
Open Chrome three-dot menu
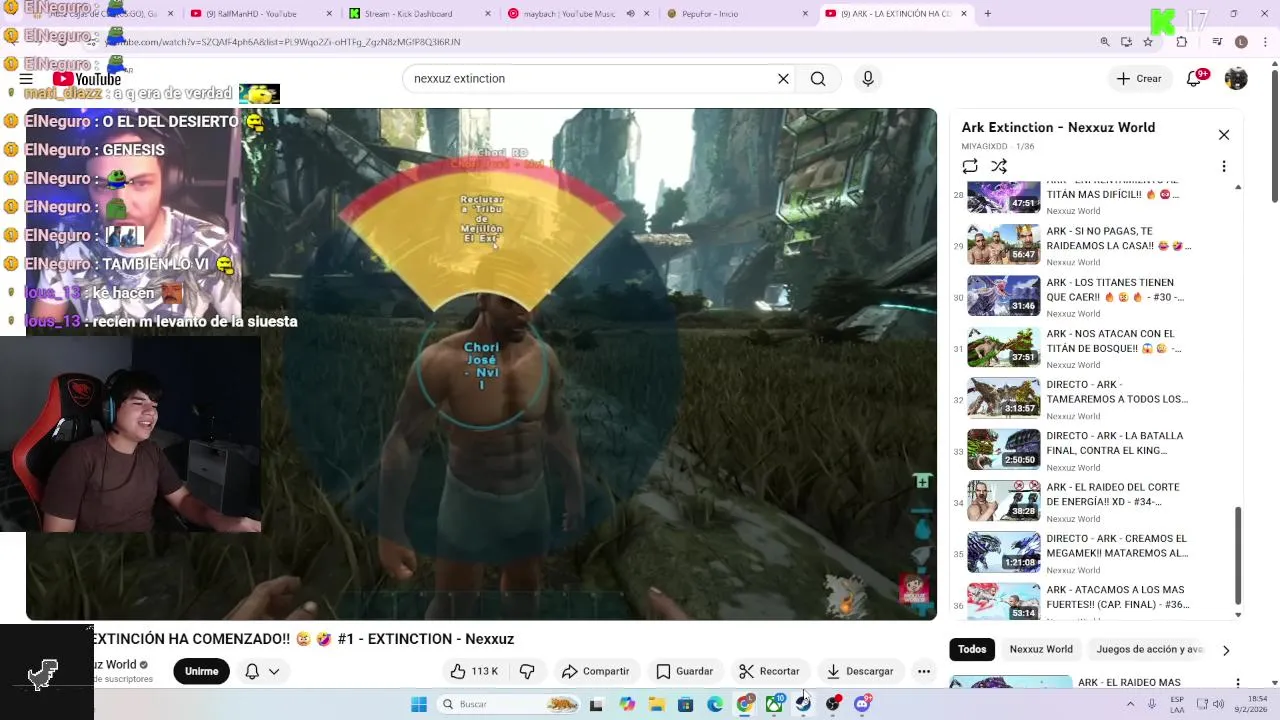point(1263,42)
